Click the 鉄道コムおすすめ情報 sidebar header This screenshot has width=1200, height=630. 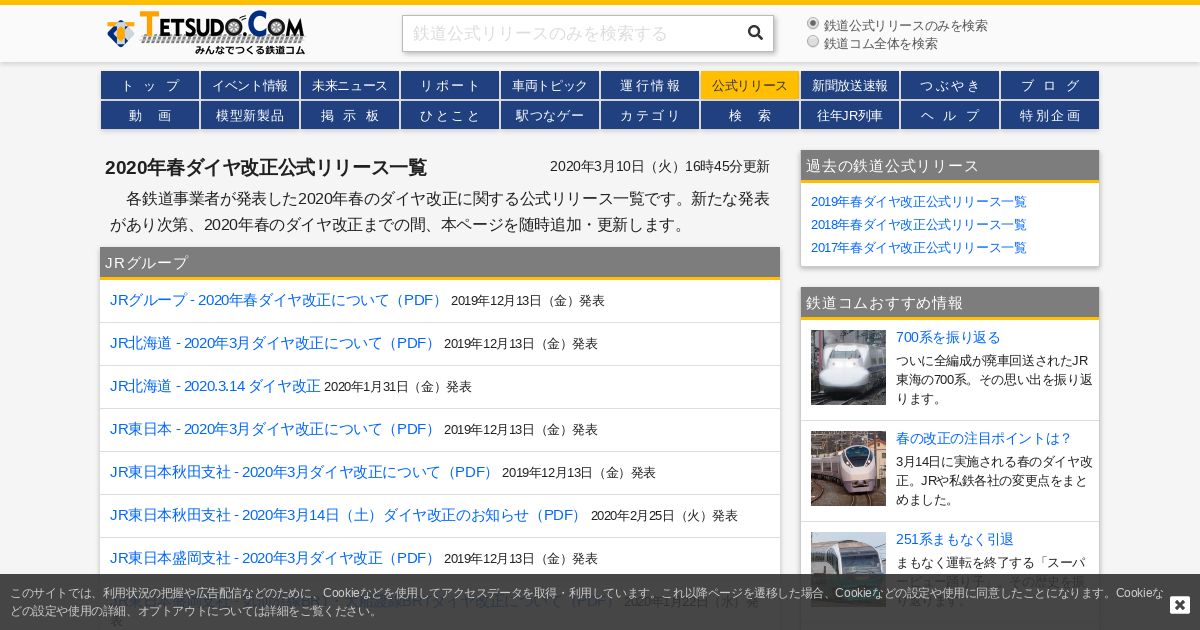coord(950,302)
